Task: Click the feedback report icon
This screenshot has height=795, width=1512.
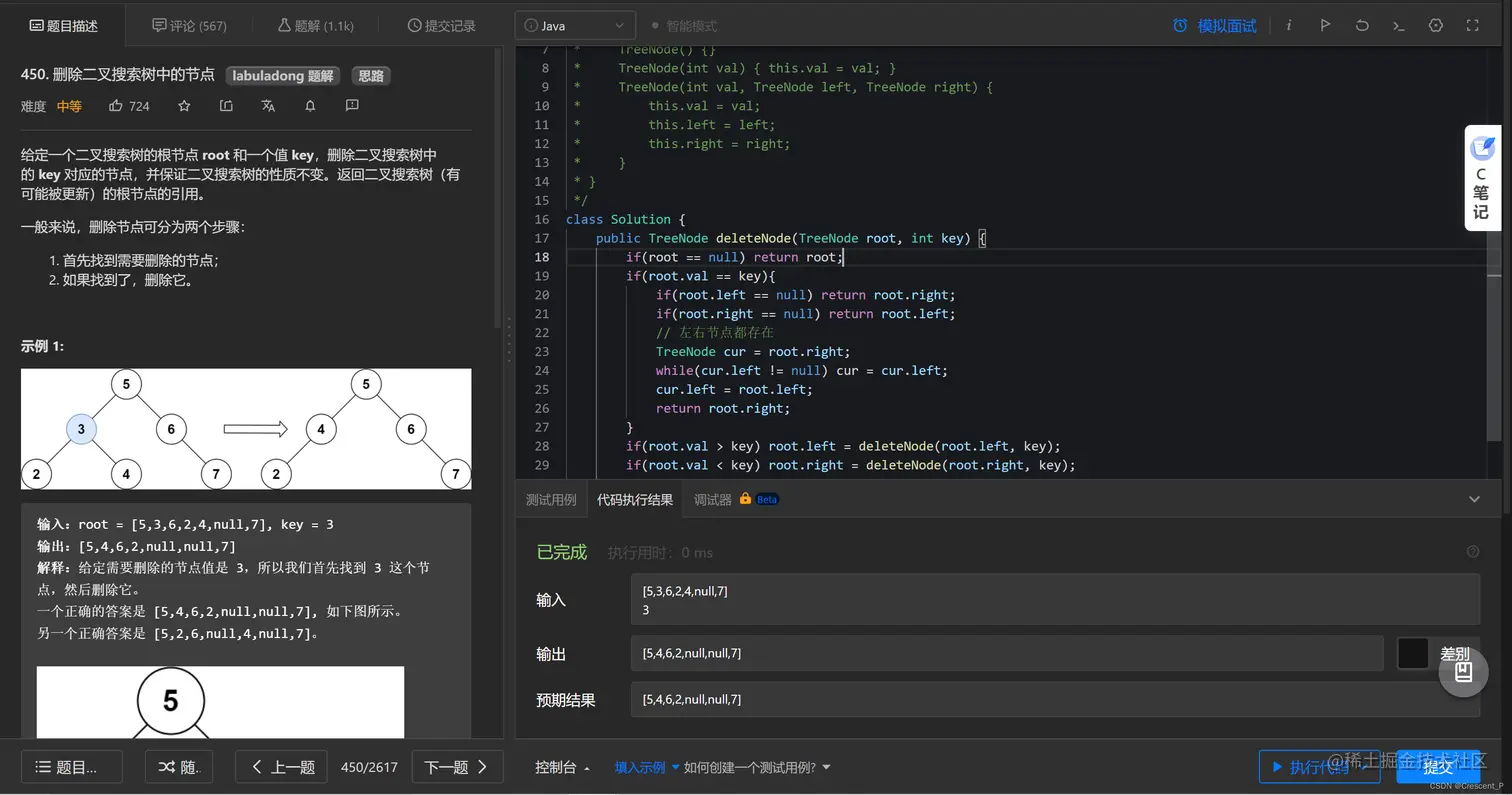Action: (352, 105)
